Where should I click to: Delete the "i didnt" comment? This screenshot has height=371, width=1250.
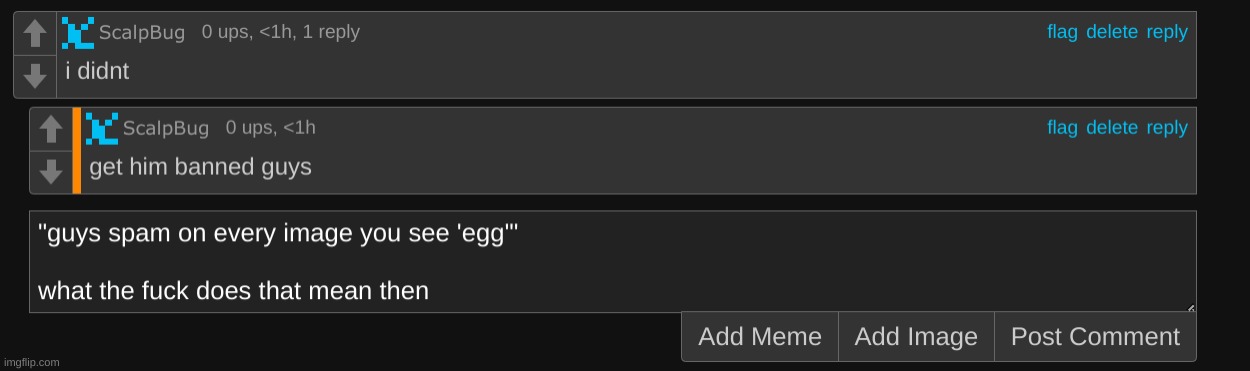(x=1112, y=32)
